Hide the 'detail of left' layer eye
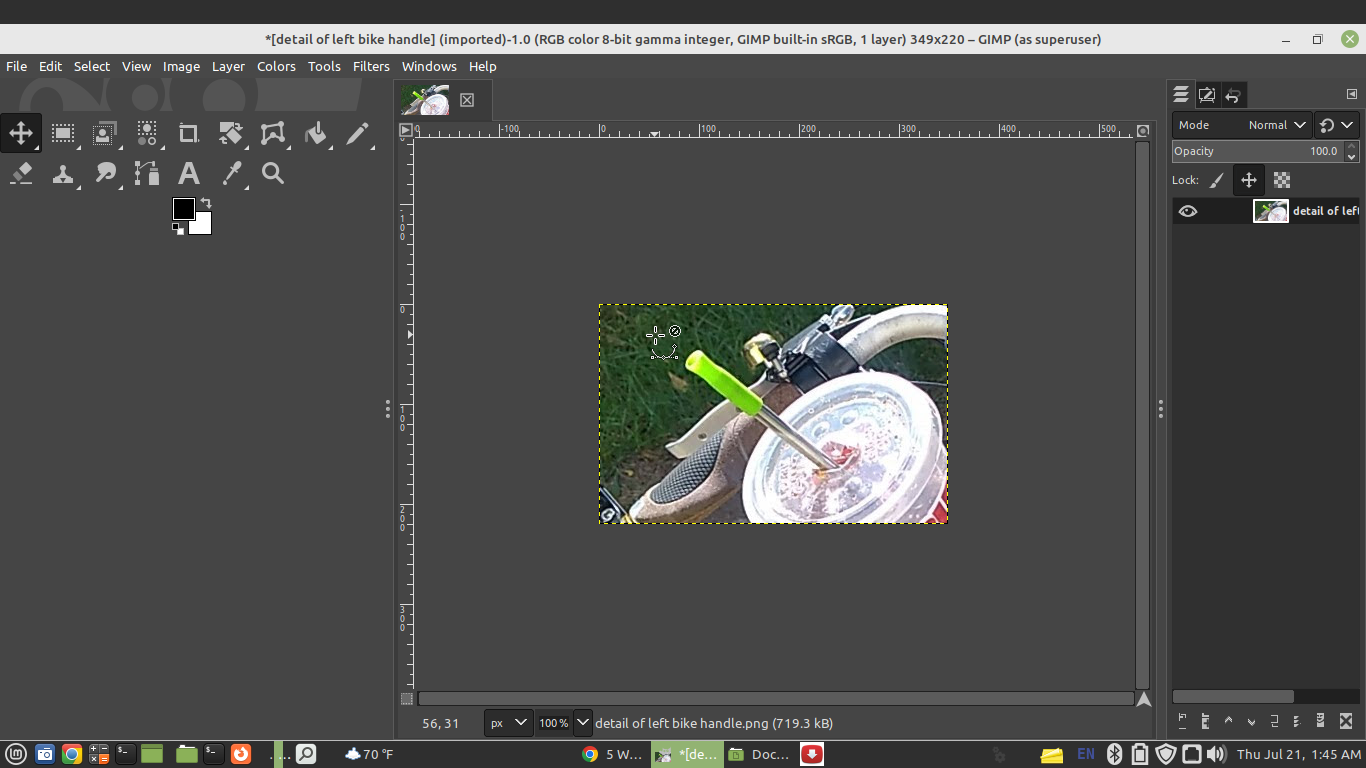This screenshot has height=768, width=1366. [1187, 211]
